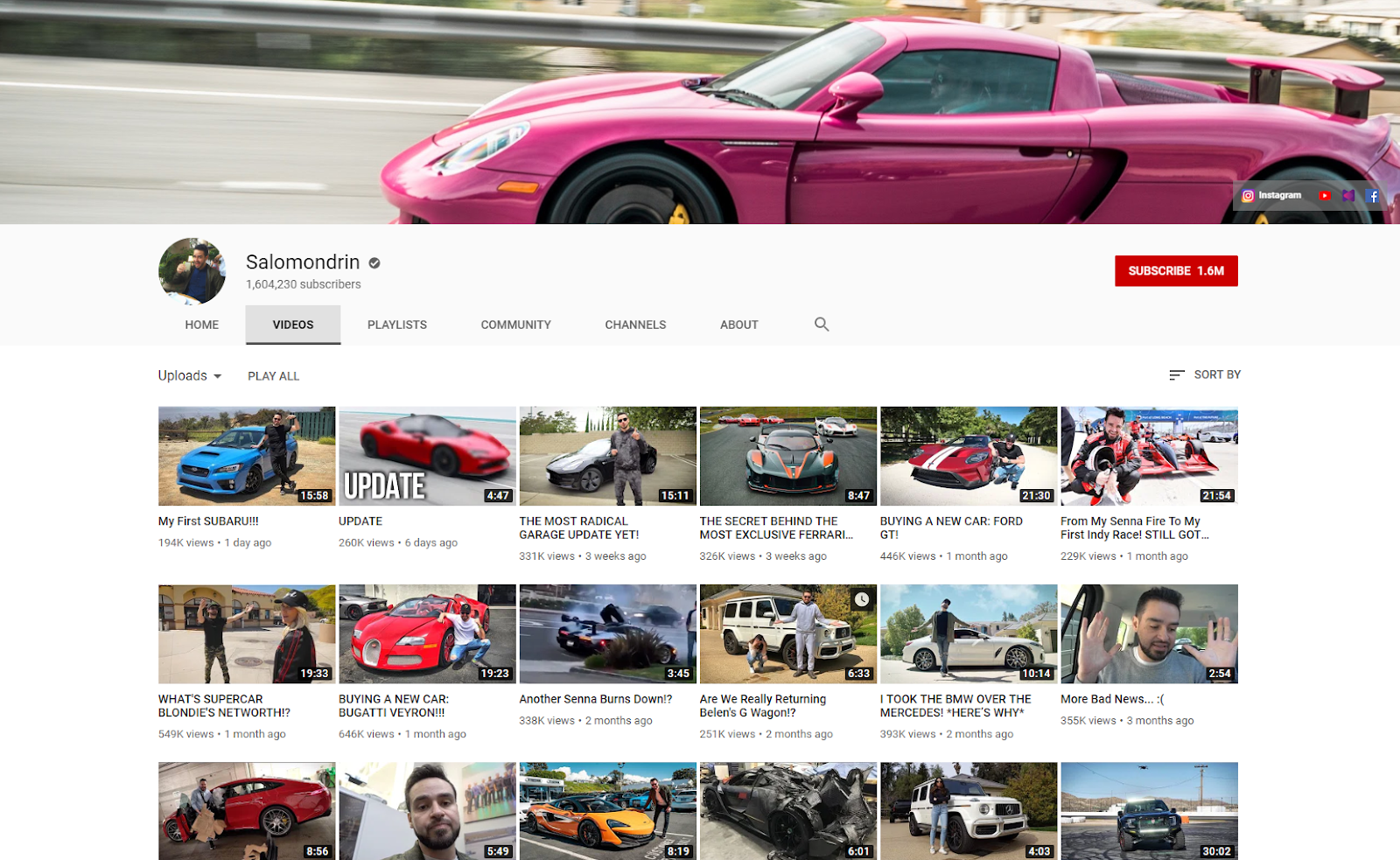Open the YouTube icon link in the banner
Viewport: 1400px width, 860px height.
[1325, 196]
